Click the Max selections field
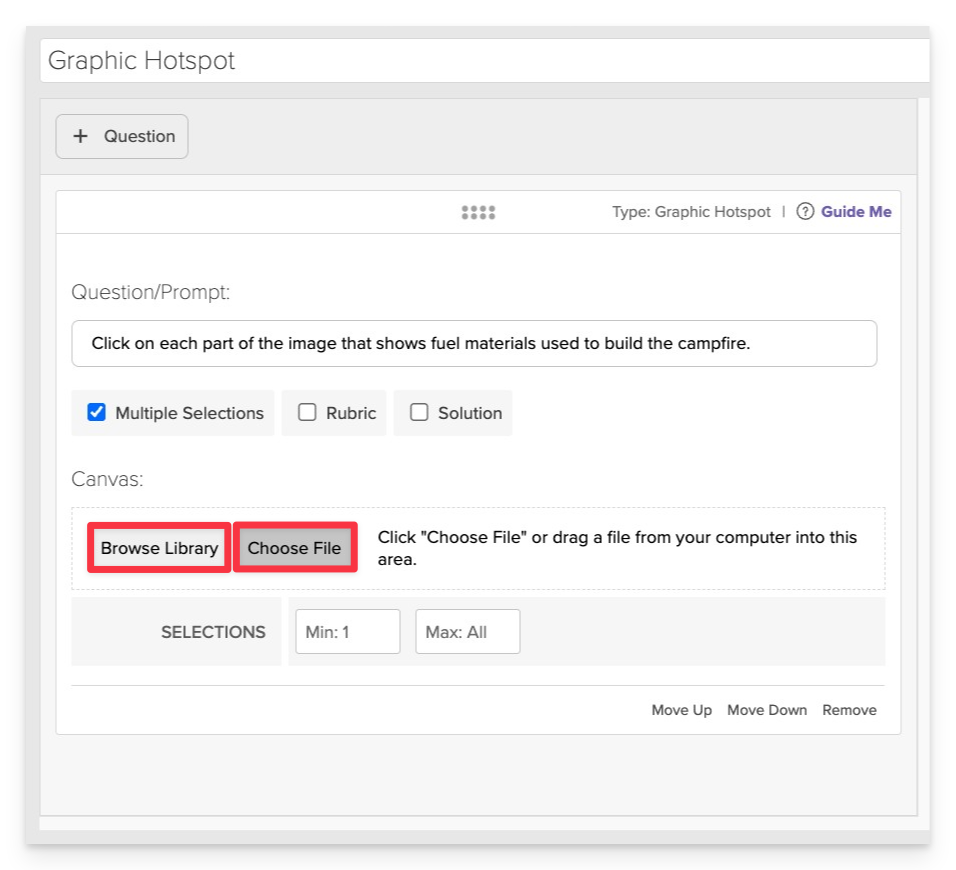This screenshot has height=870, width=956. coord(468,632)
